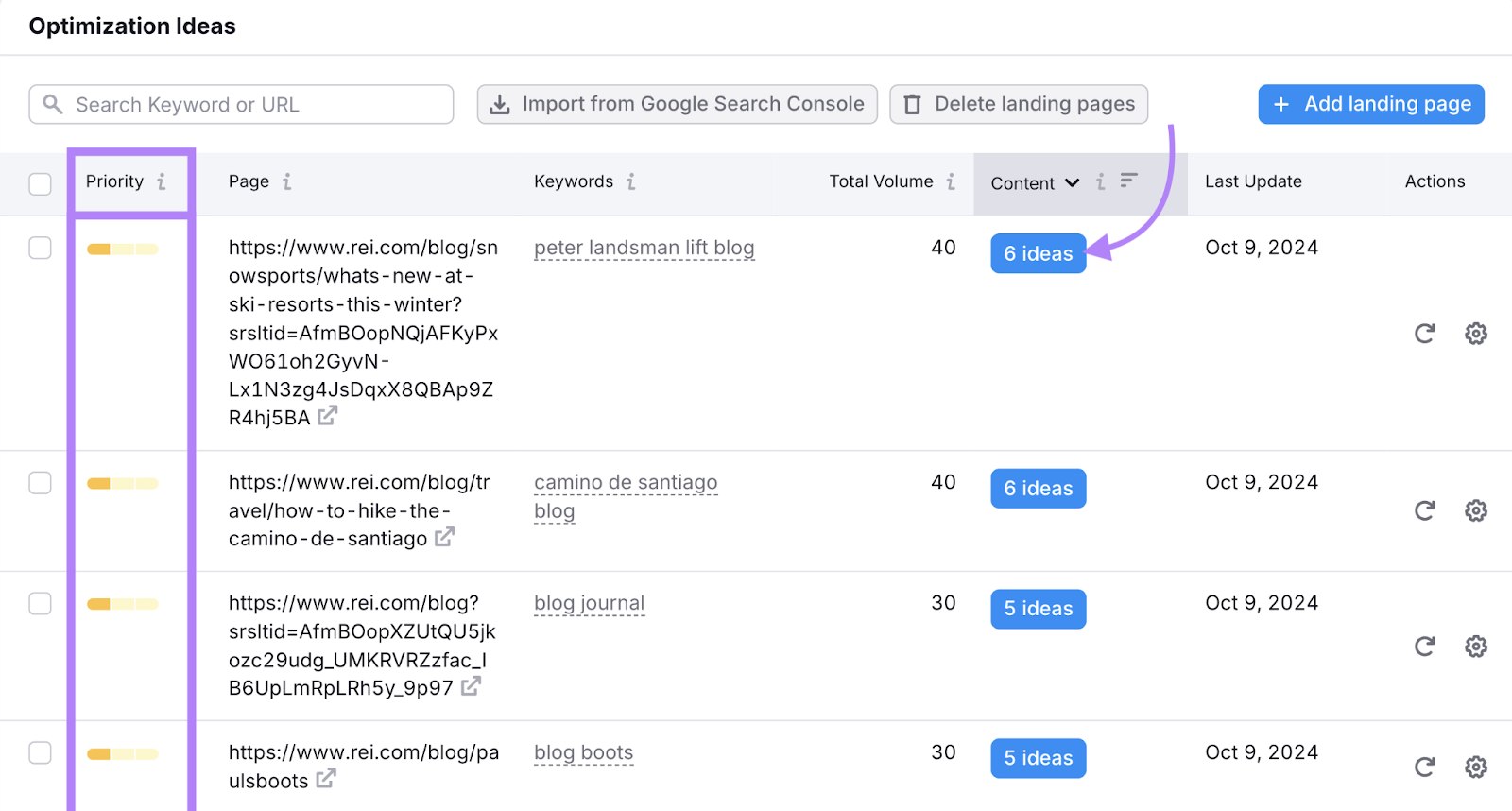The image size is (1512, 811).
Task: Click Import from Google Search Console
Action: click(677, 104)
